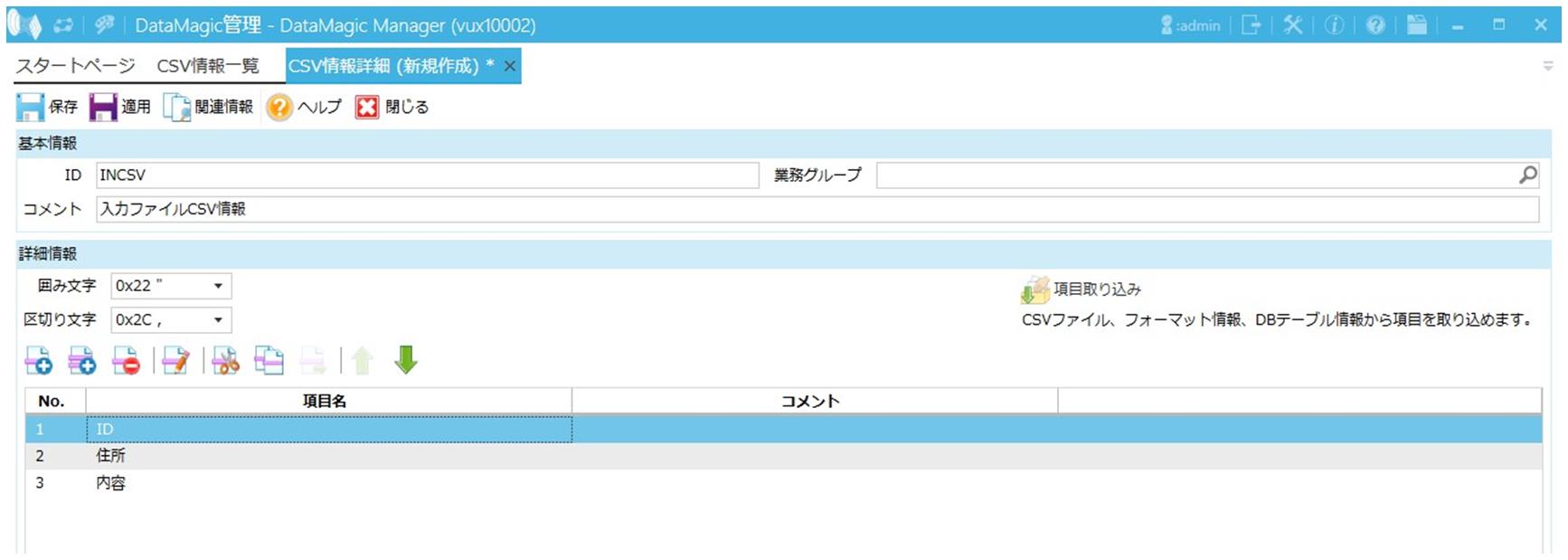This screenshot has width=1568, height=560.
Task: Click the 閉じる toolbar button
Action: [392, 107]
